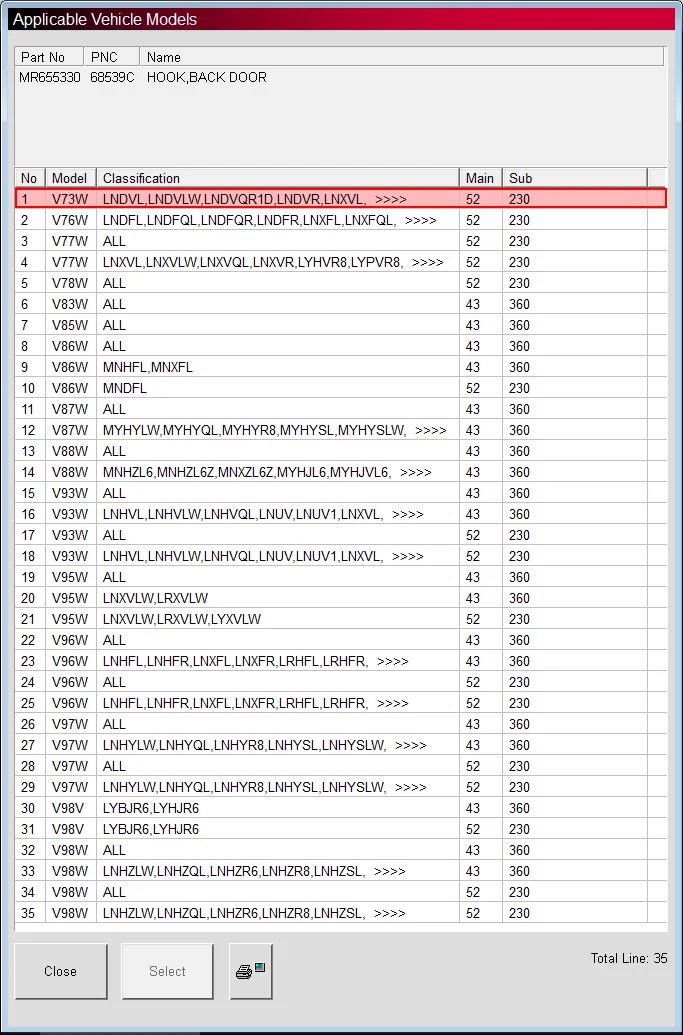Click the PNC column header

[112, 57]
